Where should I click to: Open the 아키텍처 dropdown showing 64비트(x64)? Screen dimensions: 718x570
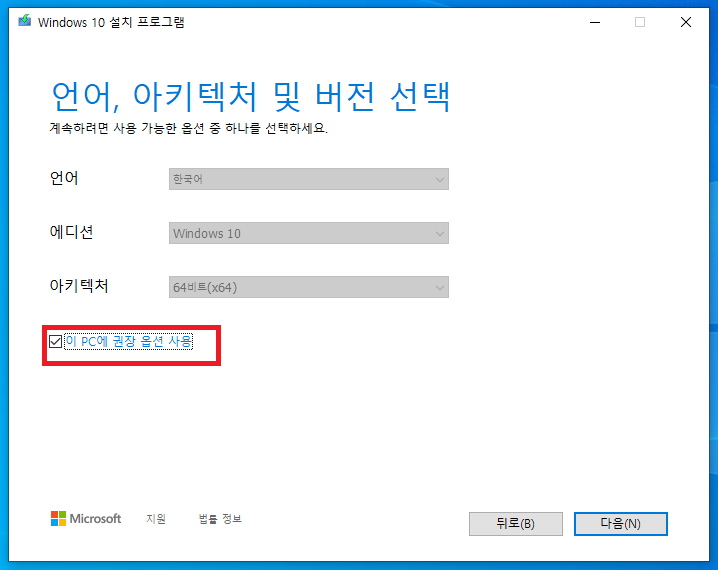pos(309,287)
